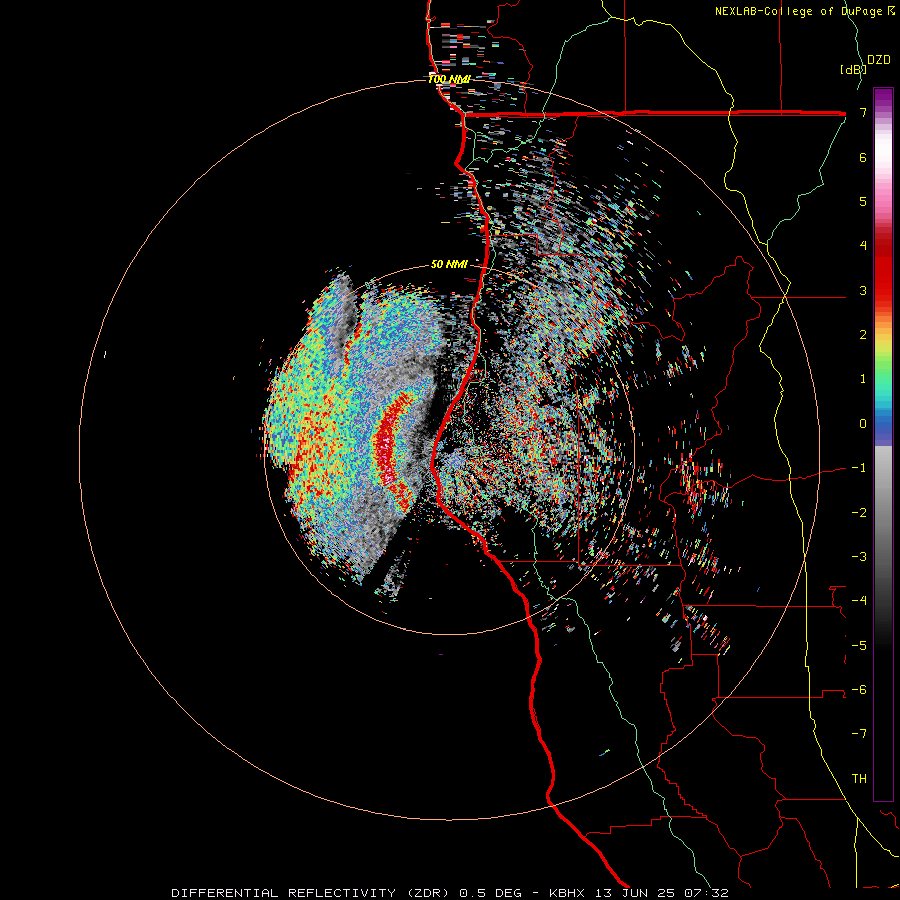
Task: Click the 0 dB label on the scale
Action: [863, 424]
